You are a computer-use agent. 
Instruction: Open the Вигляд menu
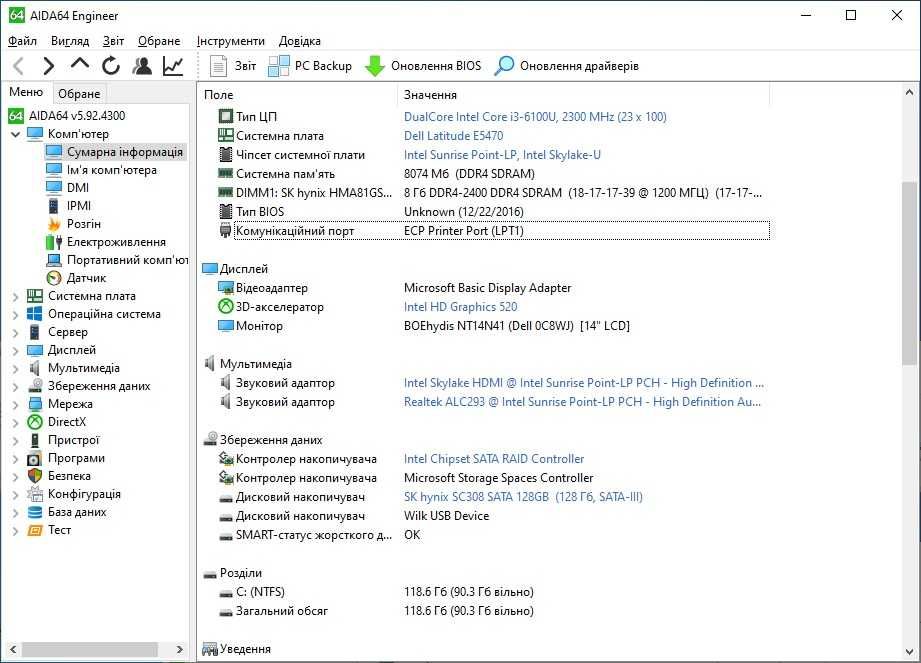click(x=70, y=41)
